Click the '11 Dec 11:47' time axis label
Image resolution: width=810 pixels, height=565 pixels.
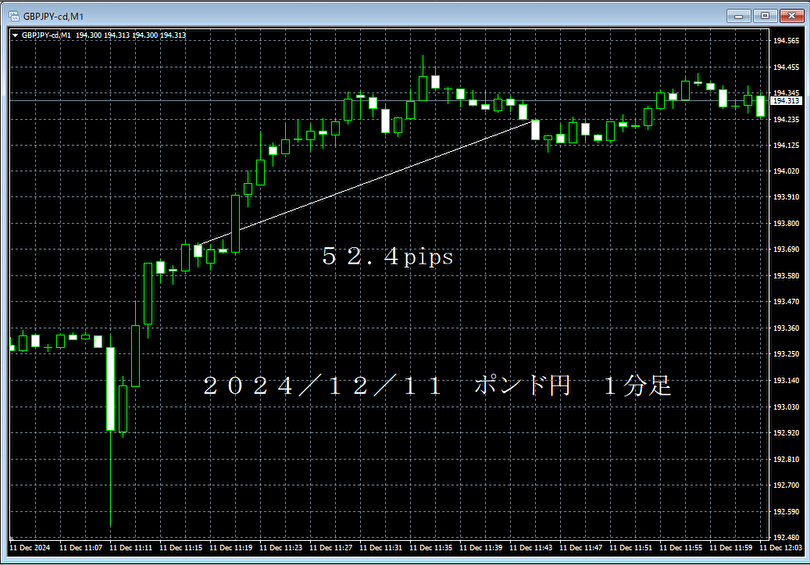point(581,547)
